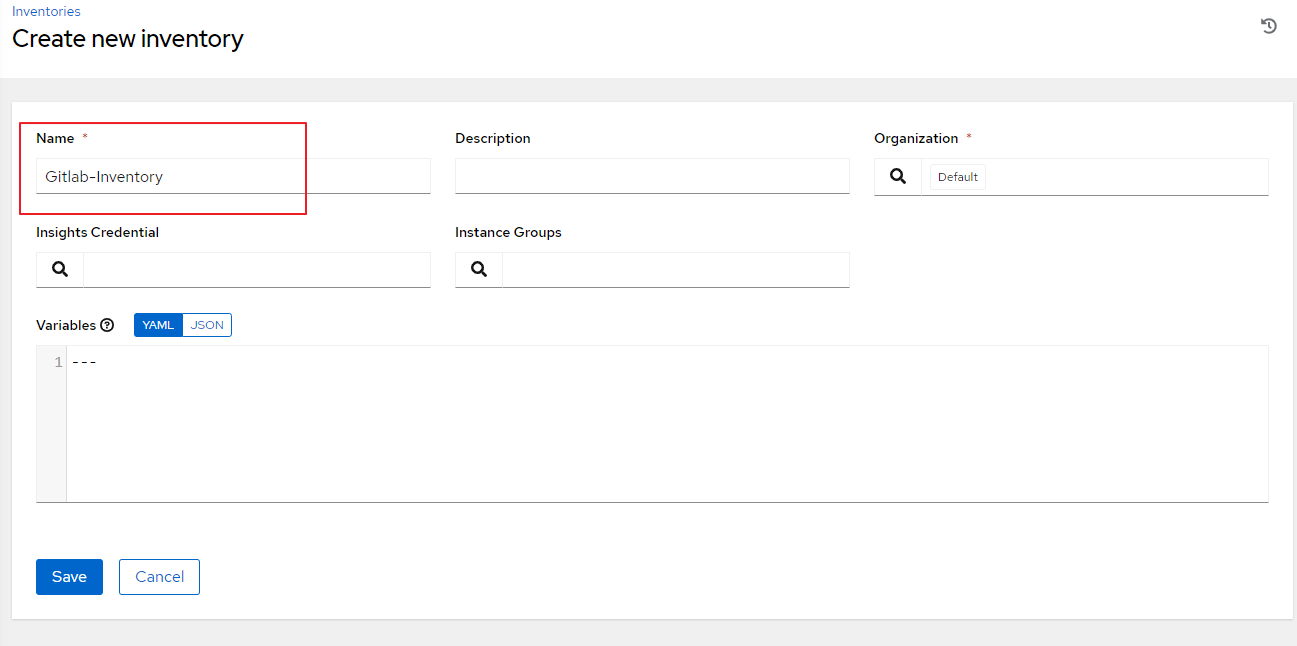Switch variables format to JSON
This screenshot has width=1297, height=646.
(x=207, y=325)
